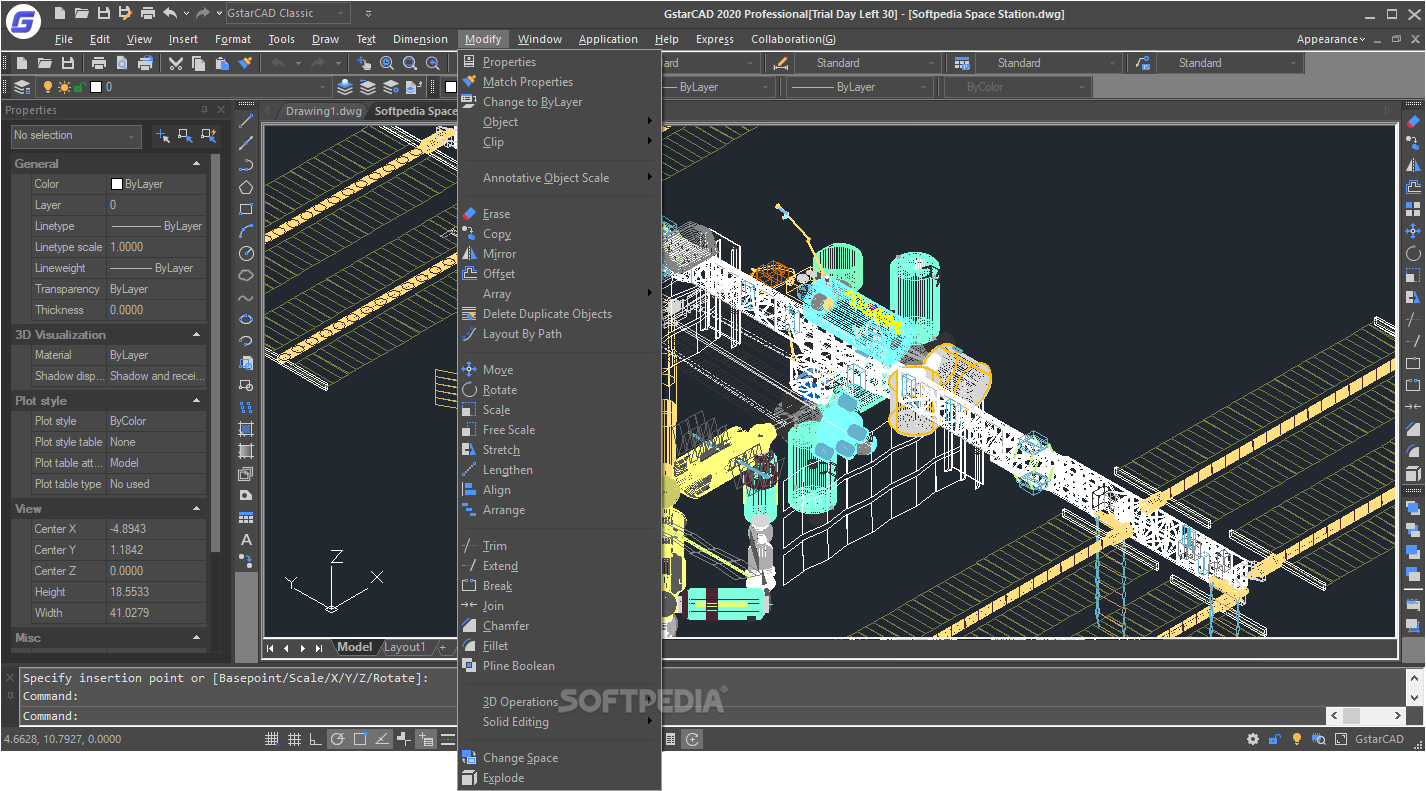The image size is (1426, 791).
Task: Click the Mirror icon in right Modify toolbar
Action: 1413,165
